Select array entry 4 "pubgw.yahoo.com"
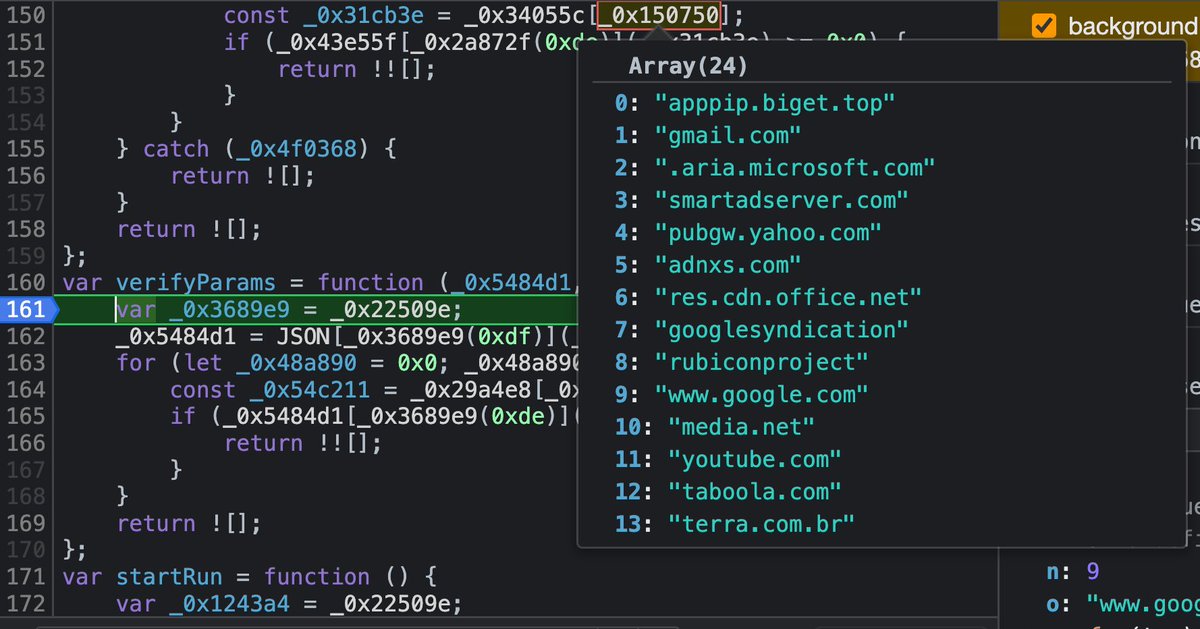 748,232
